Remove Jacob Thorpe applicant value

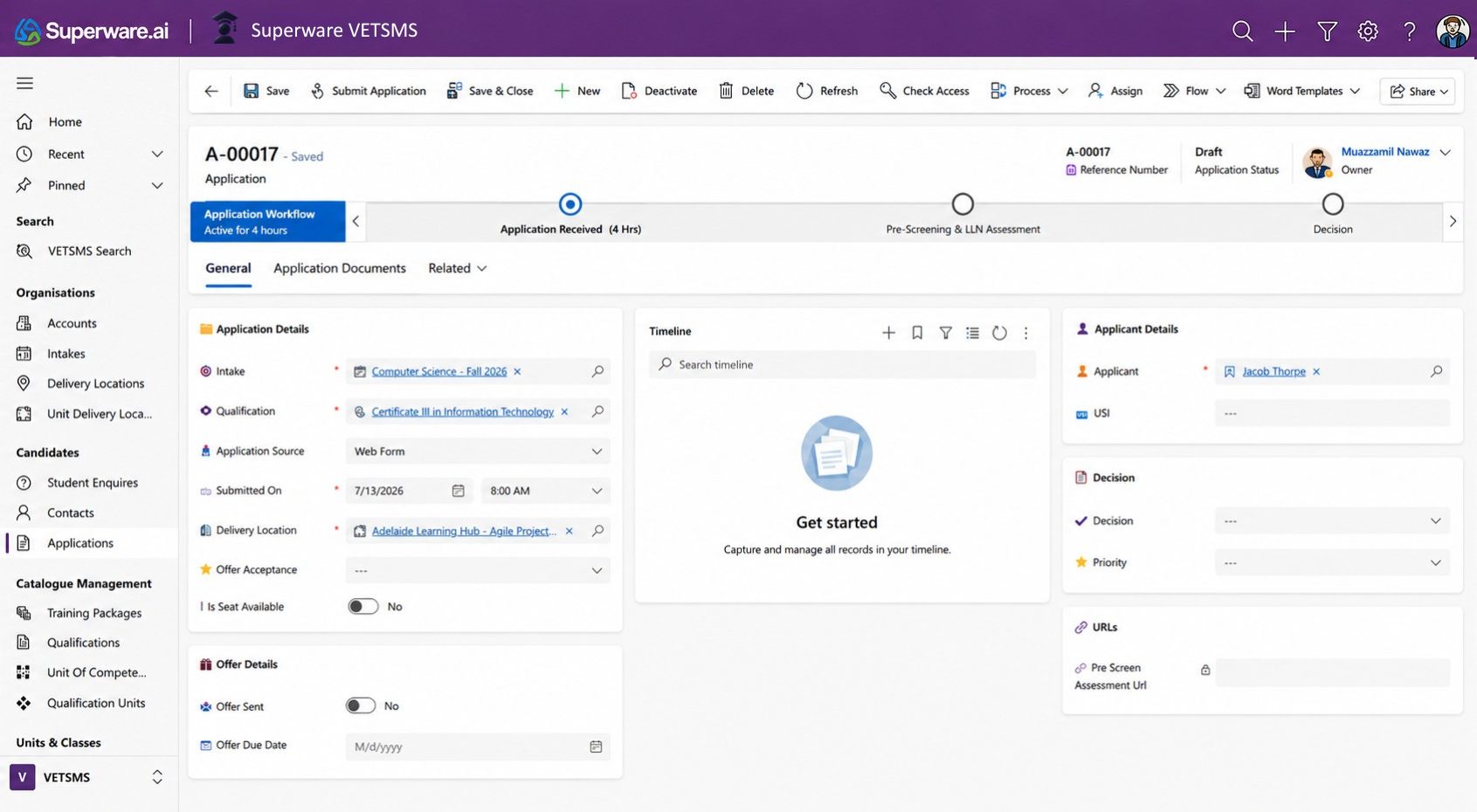[x=1316, y=371]
